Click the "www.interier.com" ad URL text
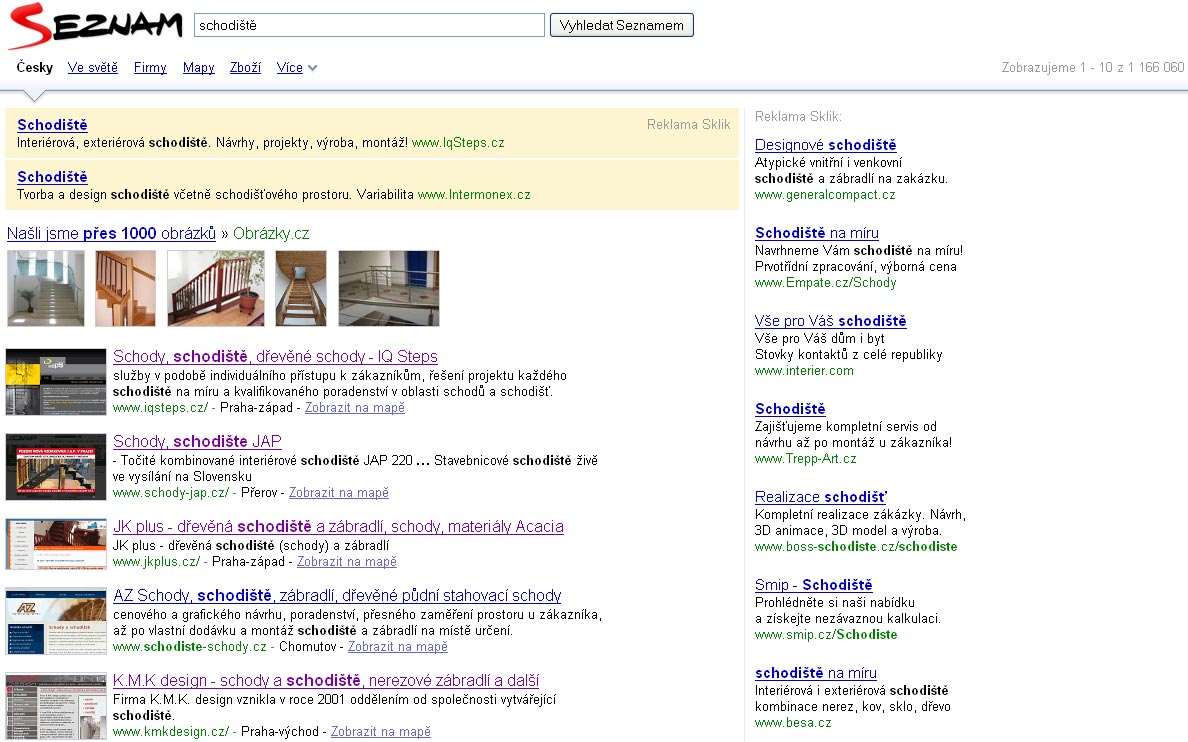 coord(804,371)
